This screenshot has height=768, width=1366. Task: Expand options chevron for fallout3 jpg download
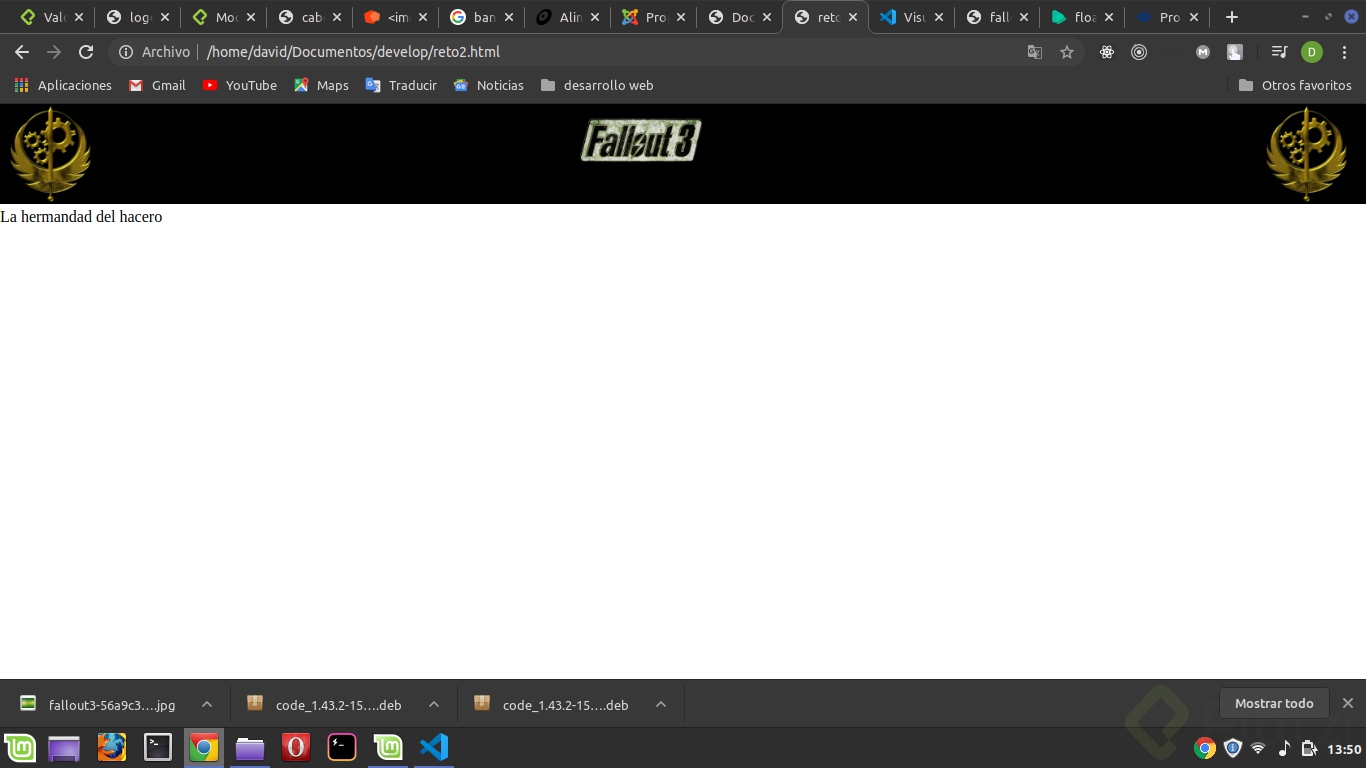pyautogui.click(x=207, y=704)
